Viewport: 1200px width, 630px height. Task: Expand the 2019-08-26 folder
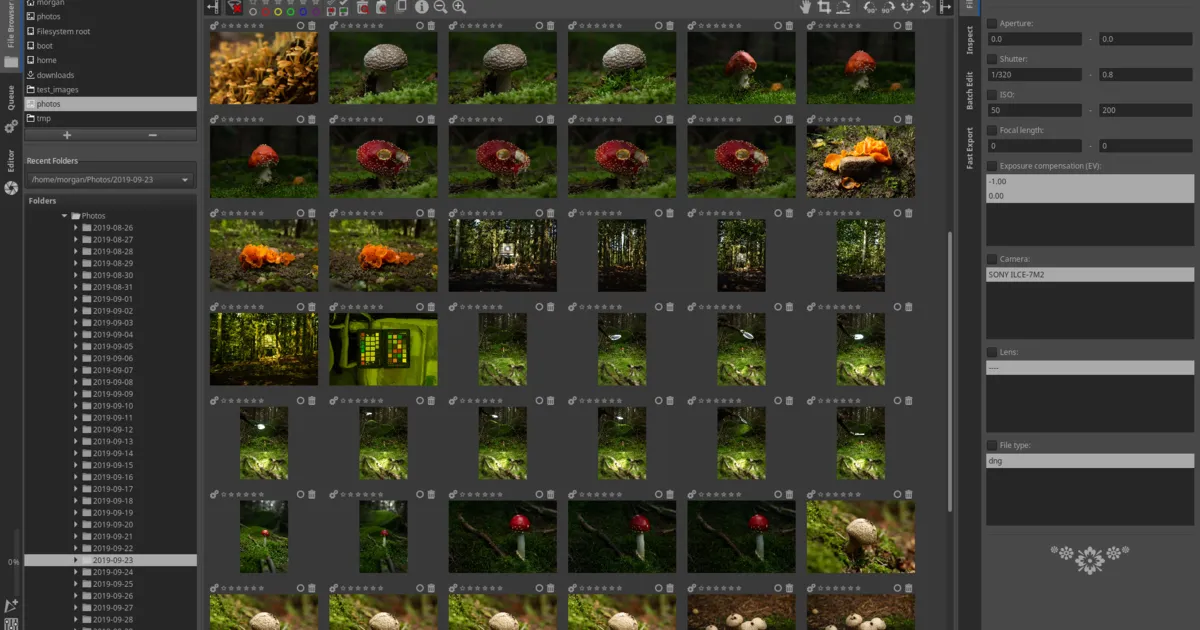tap(76, 228)
